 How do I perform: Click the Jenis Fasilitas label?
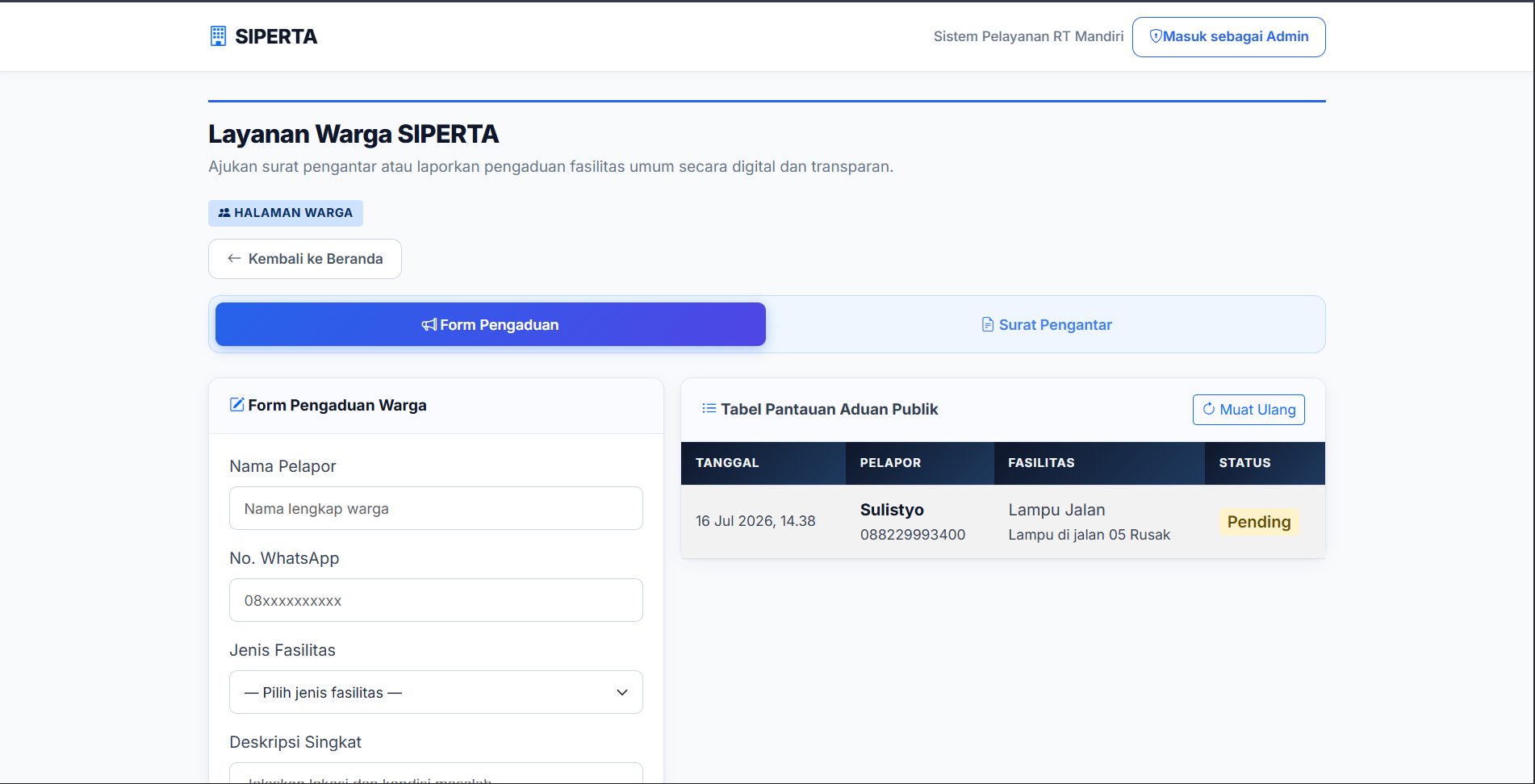point(282,650)
